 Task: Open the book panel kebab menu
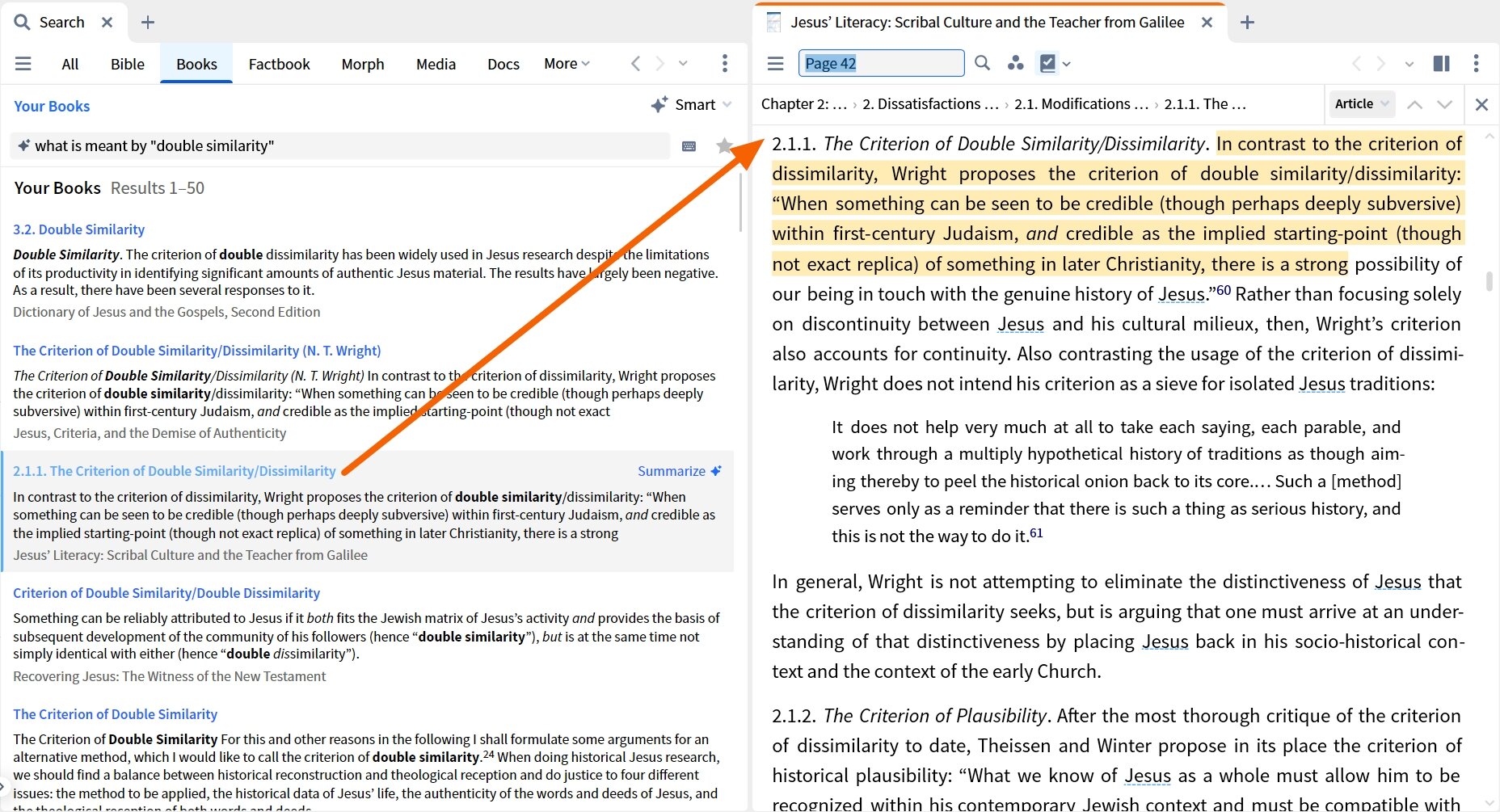[x=1476, y=63]
